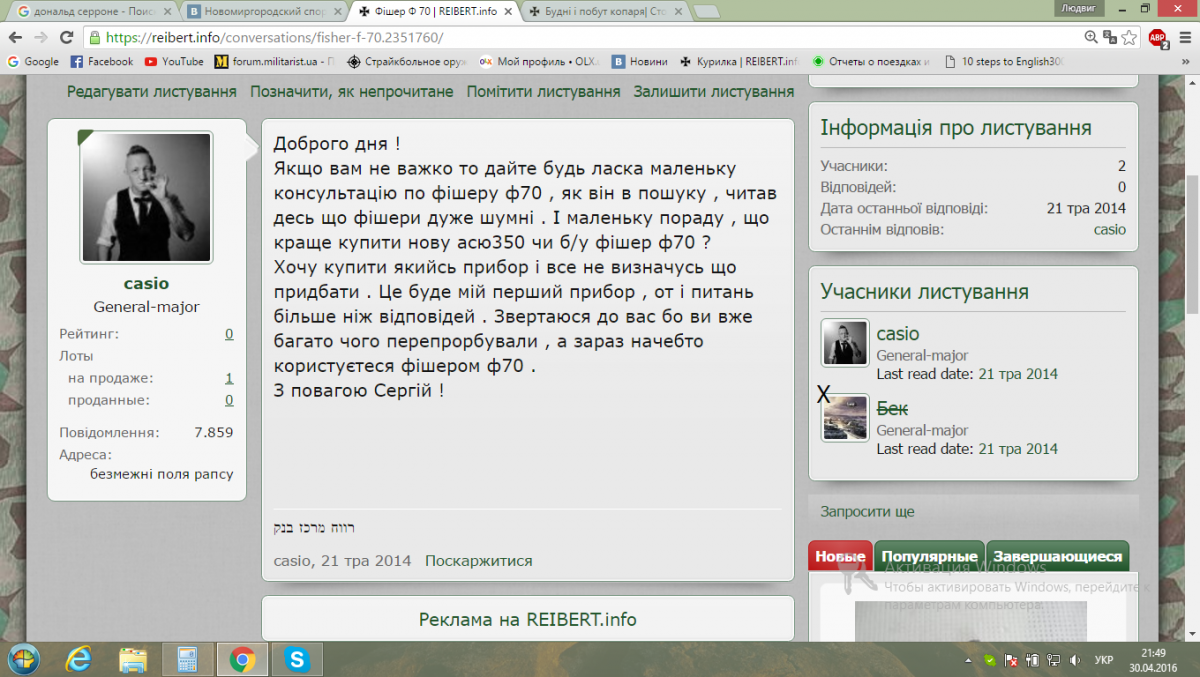This screenshot has width=1200, height=677.
Task: Open Windows Start button
Action: (x=23, y=659)
